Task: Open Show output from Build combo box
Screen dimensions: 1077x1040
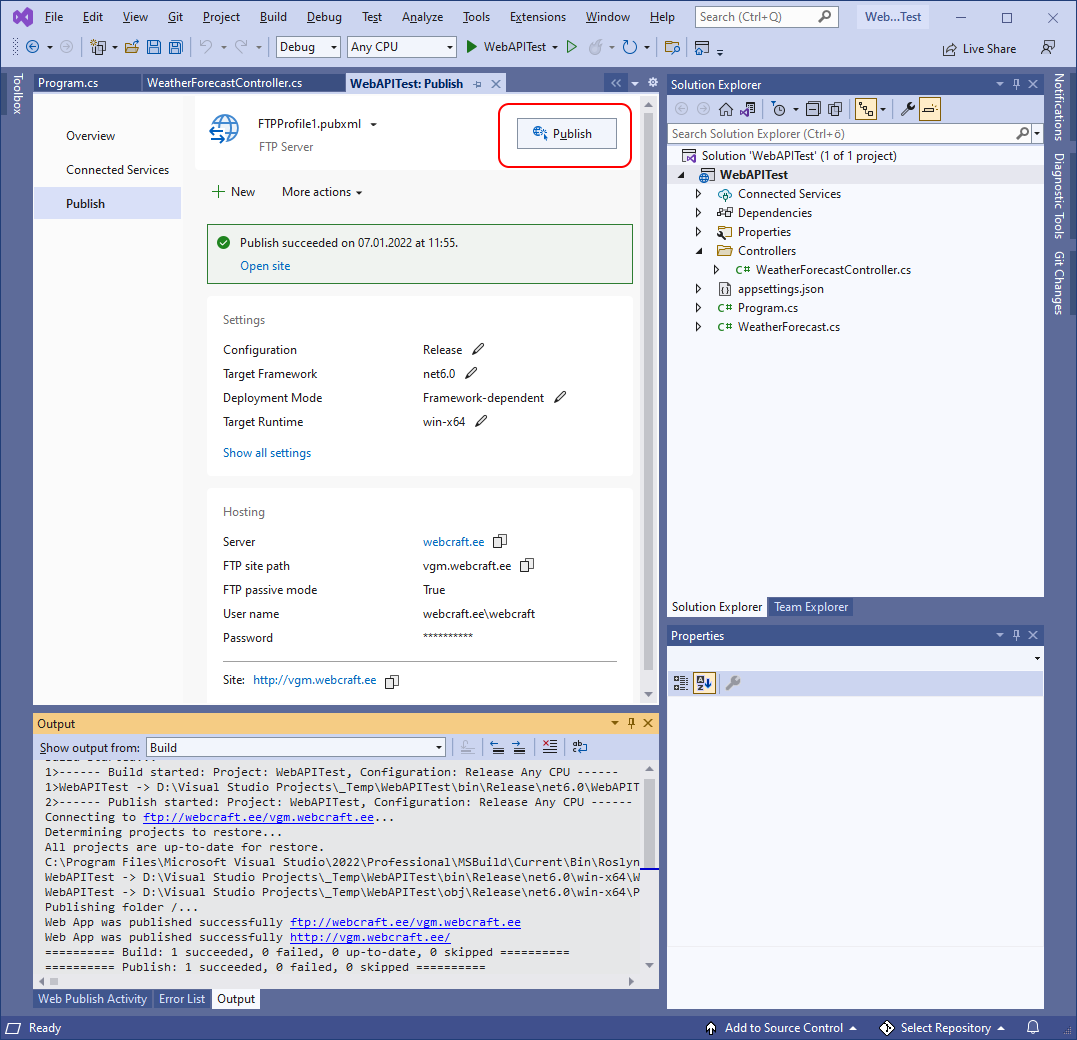Action: [x=297, y=747]
